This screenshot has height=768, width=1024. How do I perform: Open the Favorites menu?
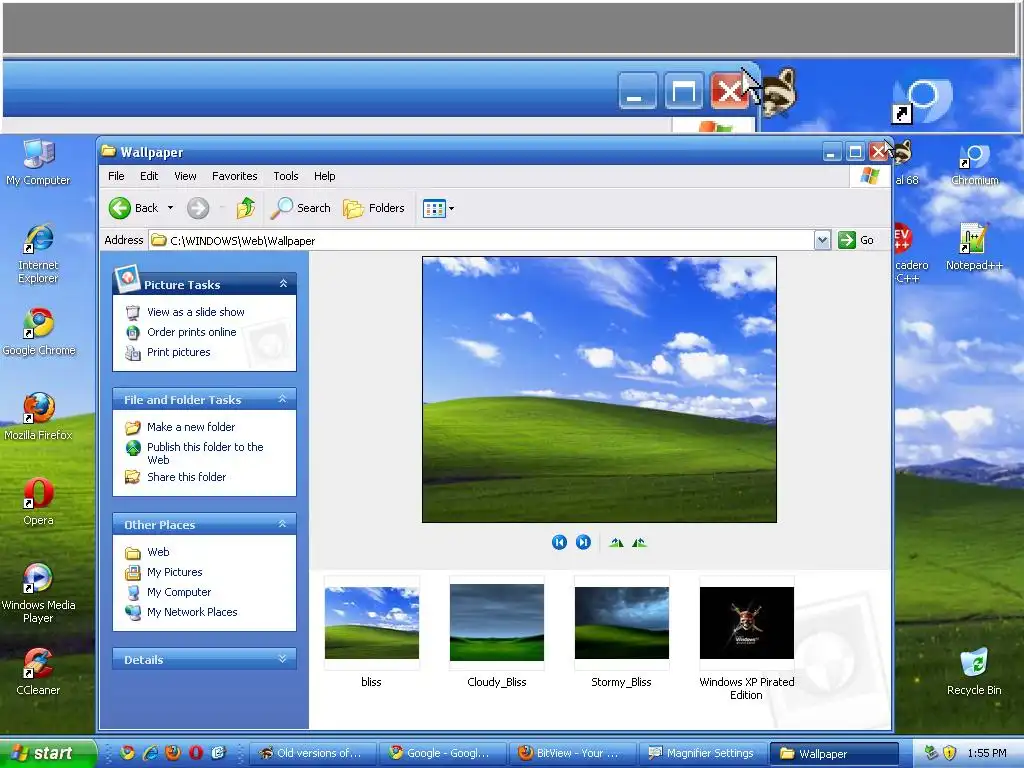(x=234, y=176)
